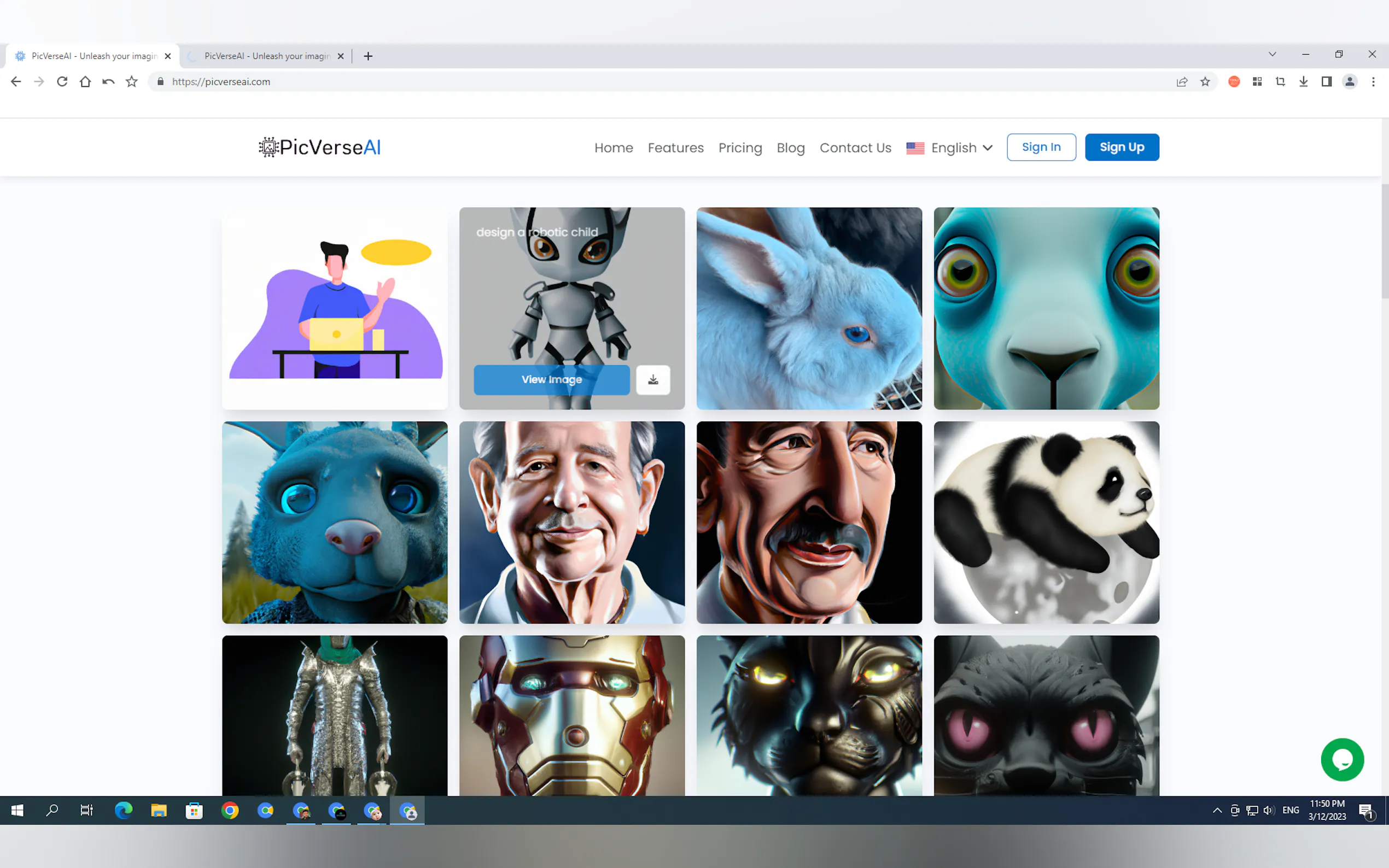Screen dimensions: 1389x868
Task: Open the browser profile avatar
Action: point(1350,81)
